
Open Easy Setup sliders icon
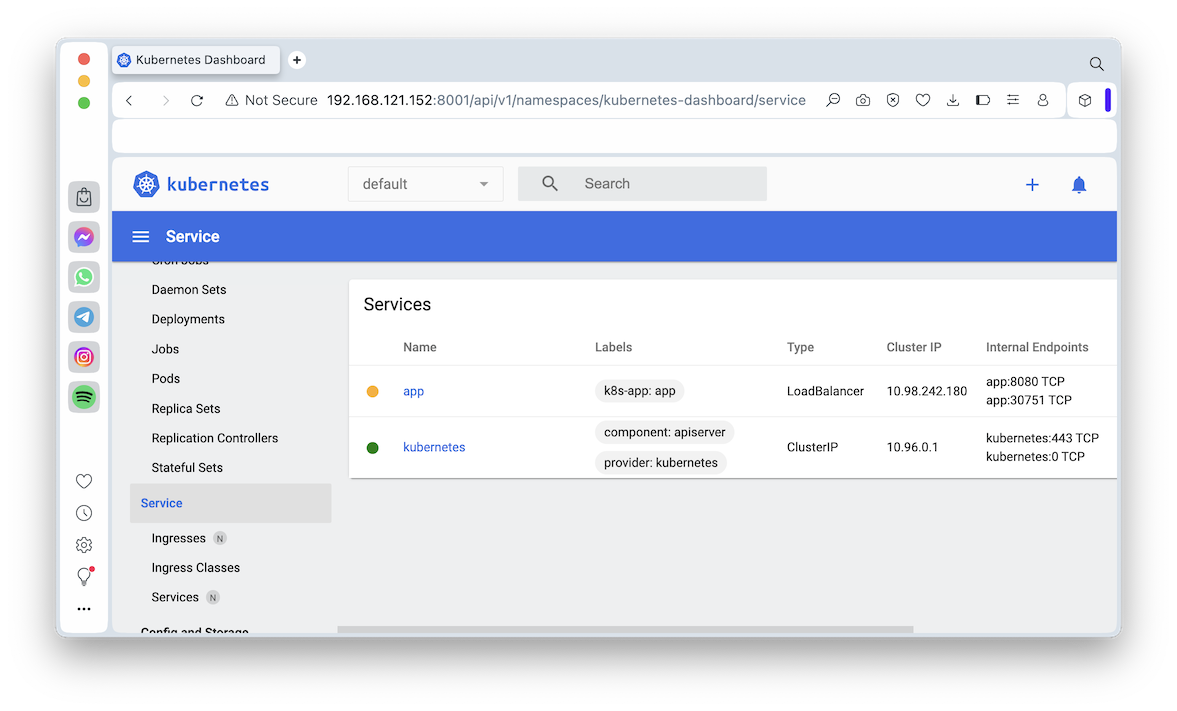pyautogui.click(x=1013, y=100)
